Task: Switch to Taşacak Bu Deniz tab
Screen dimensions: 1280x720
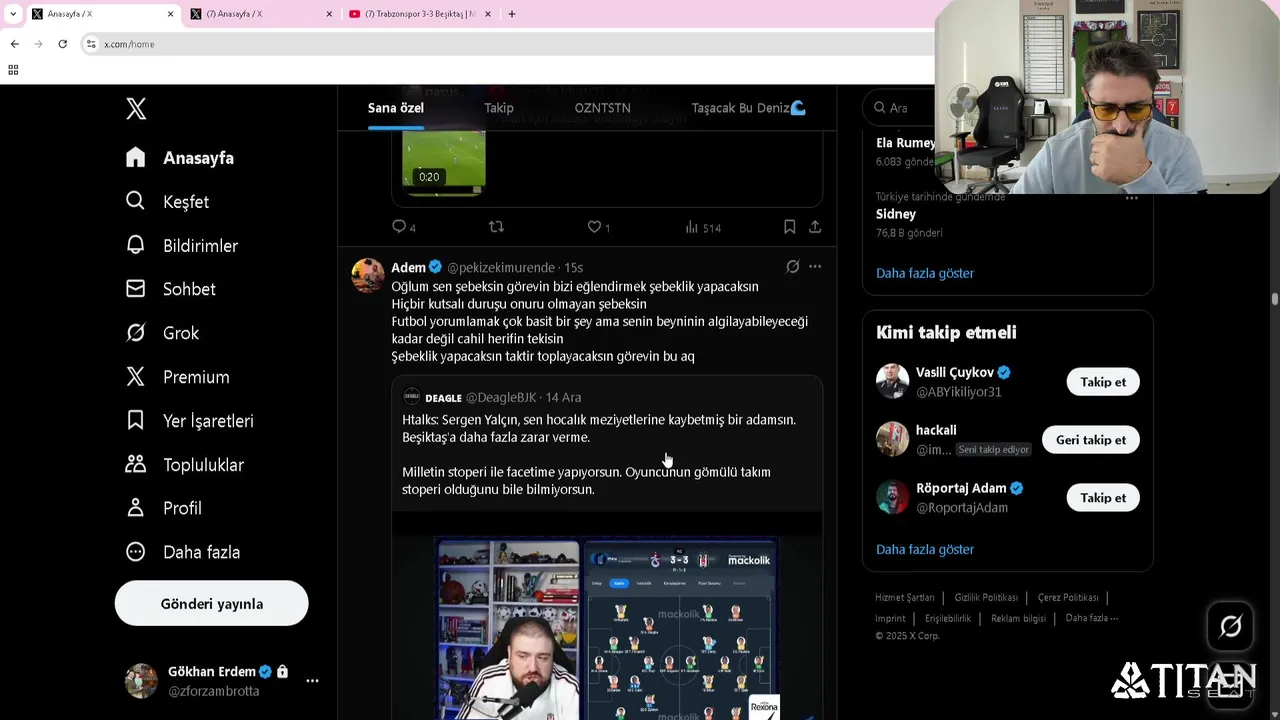Action: (748, 108)
